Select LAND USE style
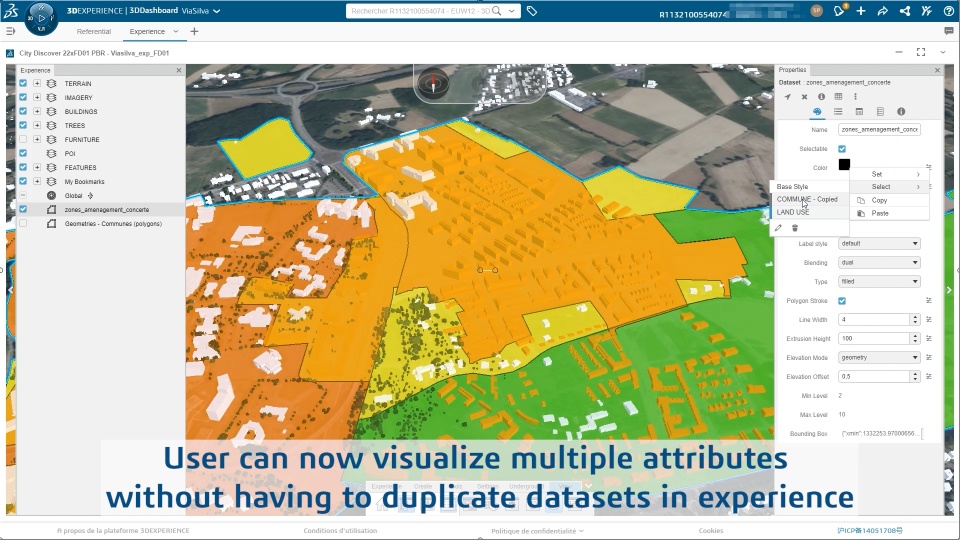Image resolution: width=960 pixels, height=540 pixels. pos(808,212)
